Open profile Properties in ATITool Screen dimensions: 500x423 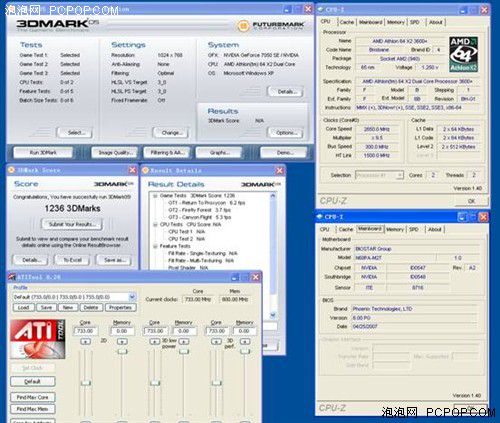(x=120, y=307)
